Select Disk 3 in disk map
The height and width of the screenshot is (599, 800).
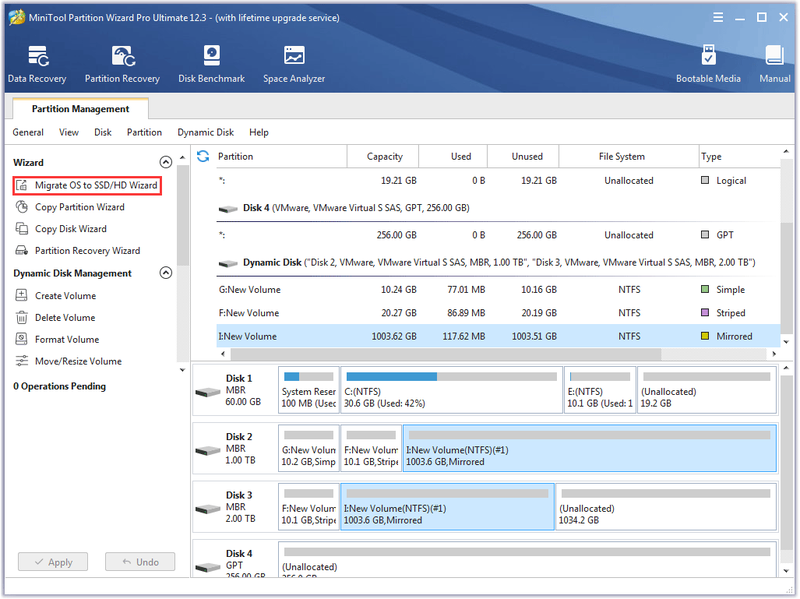tap(235, 508)
